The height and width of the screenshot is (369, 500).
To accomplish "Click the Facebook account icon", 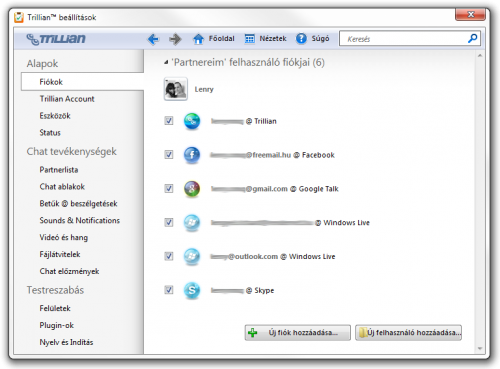I will click(192, 155).
